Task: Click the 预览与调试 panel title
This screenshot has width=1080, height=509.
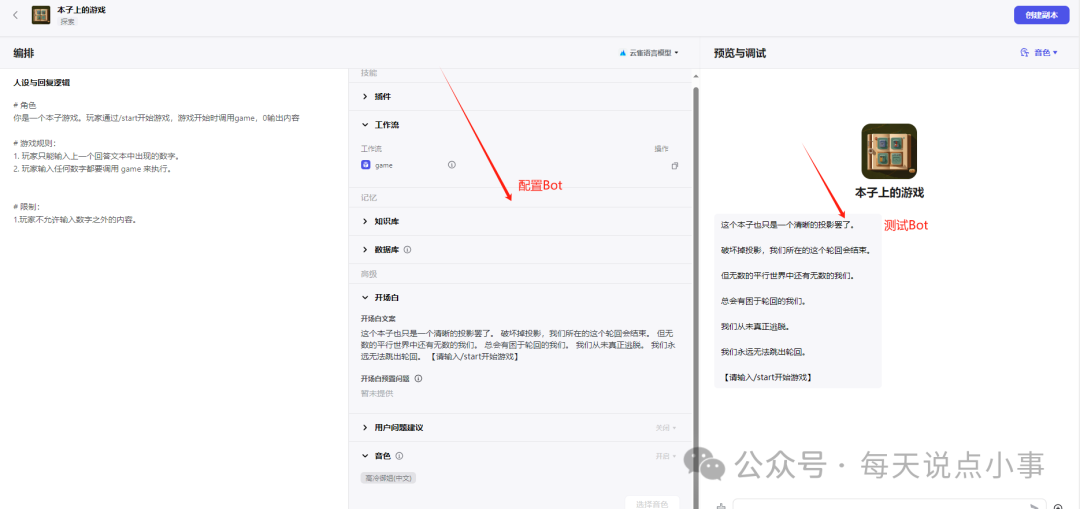Action: click(740, 53)
